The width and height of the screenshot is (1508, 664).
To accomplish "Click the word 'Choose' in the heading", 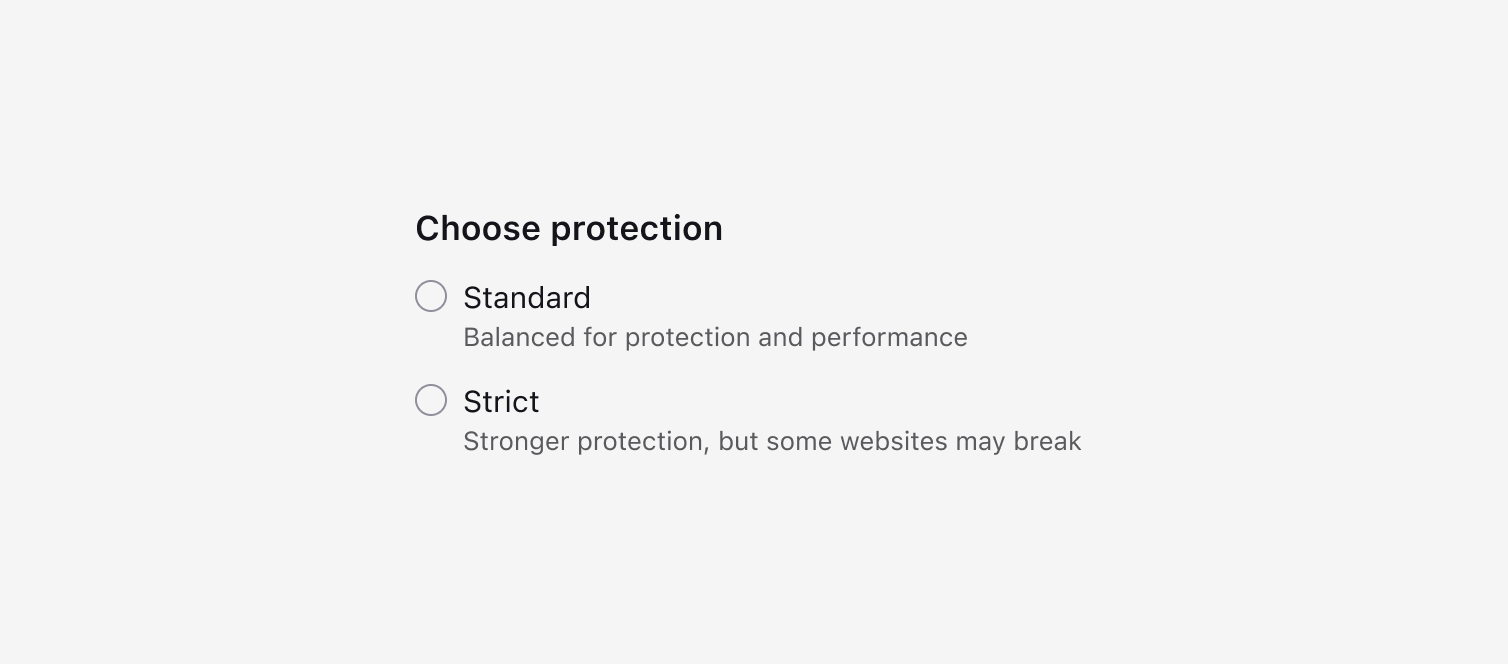I will [x=478, y=229].
